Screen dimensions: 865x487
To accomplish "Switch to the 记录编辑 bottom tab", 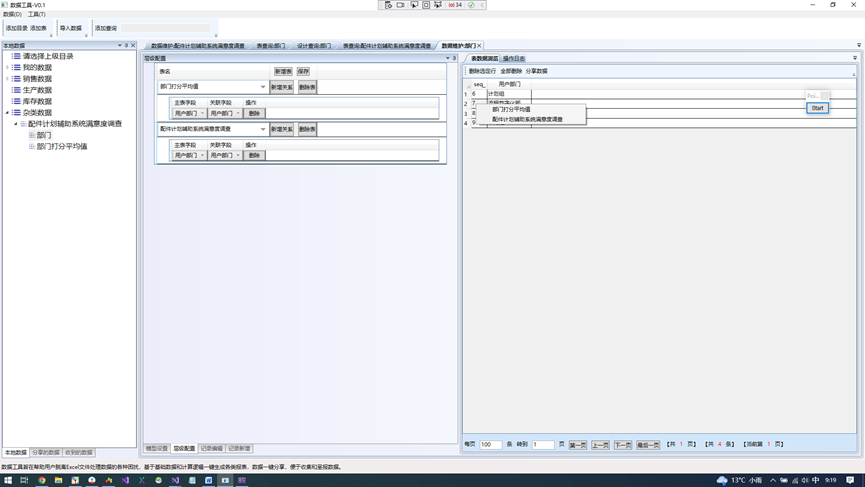I will click(x=211, y=448).
